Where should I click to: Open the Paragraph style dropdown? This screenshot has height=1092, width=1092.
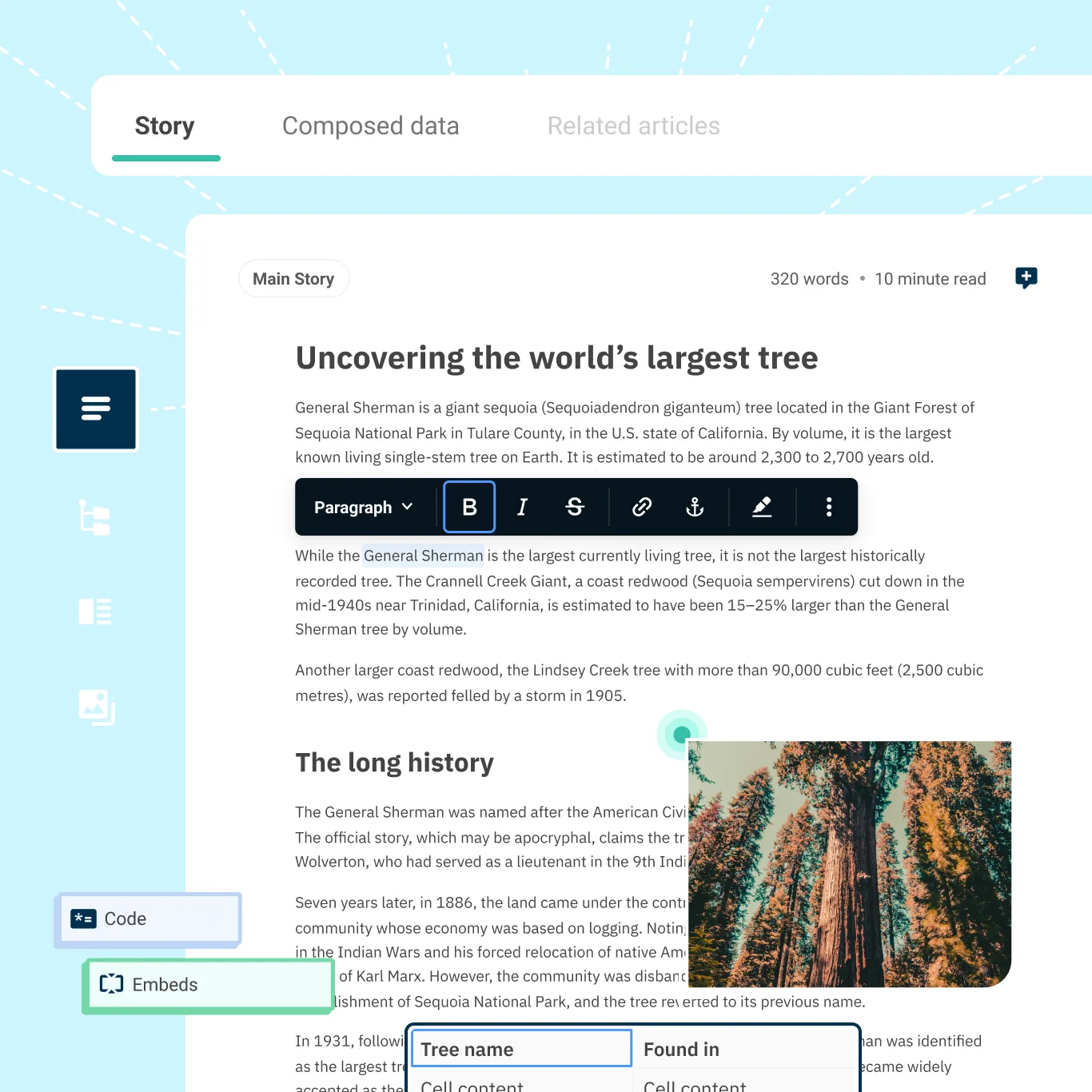[x=361, y=506]
